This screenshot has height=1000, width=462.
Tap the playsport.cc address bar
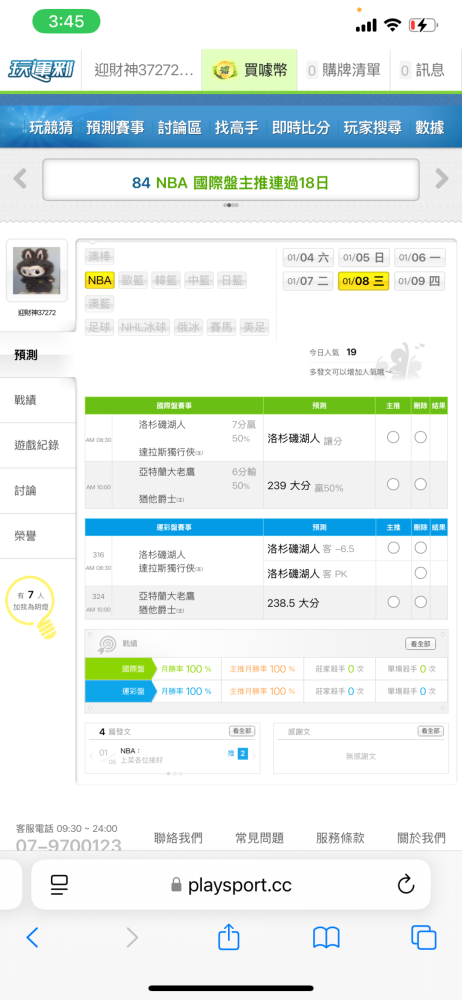click(231, 884)
